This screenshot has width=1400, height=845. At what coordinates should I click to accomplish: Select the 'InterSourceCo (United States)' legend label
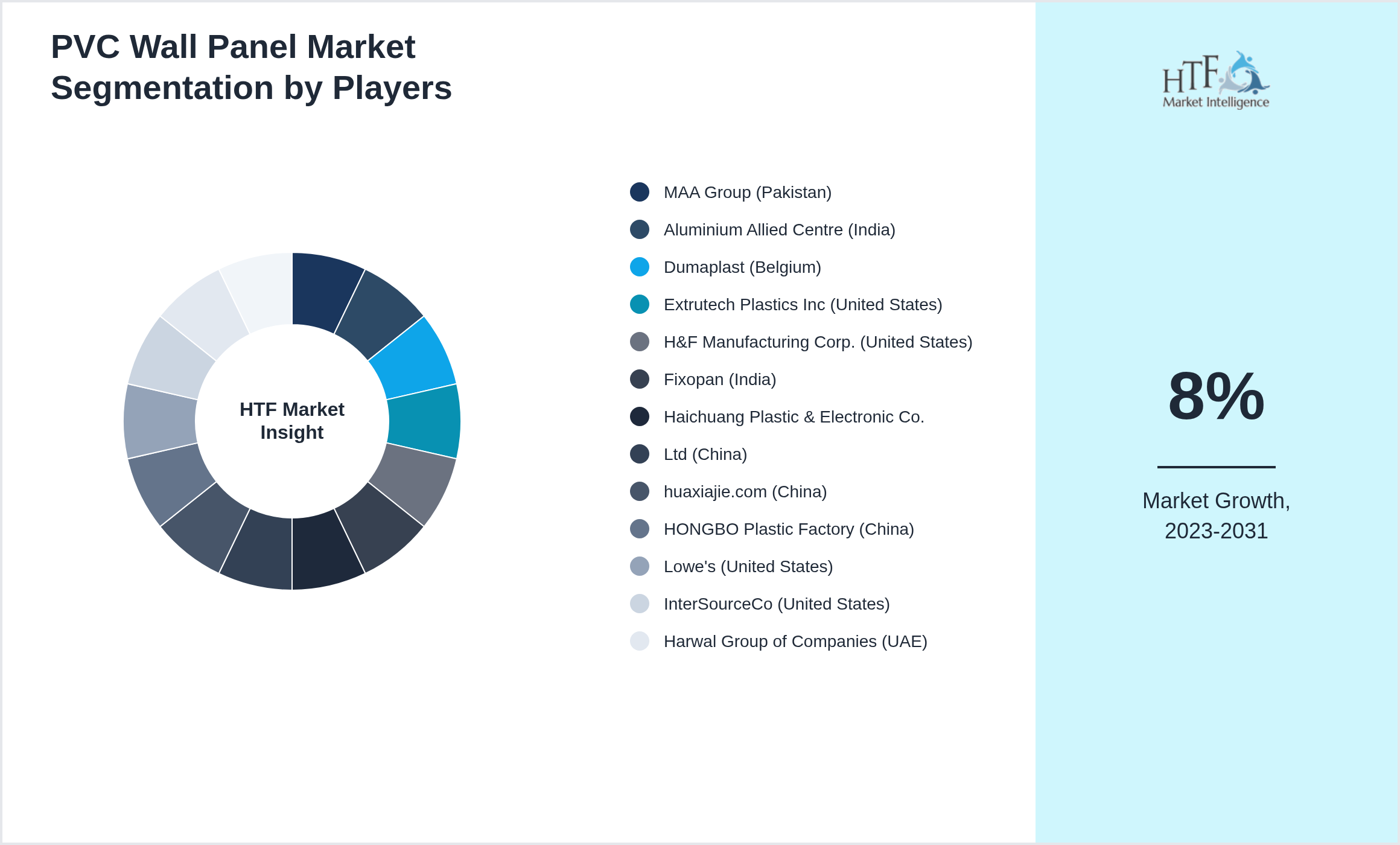click(x=777, y=604)
